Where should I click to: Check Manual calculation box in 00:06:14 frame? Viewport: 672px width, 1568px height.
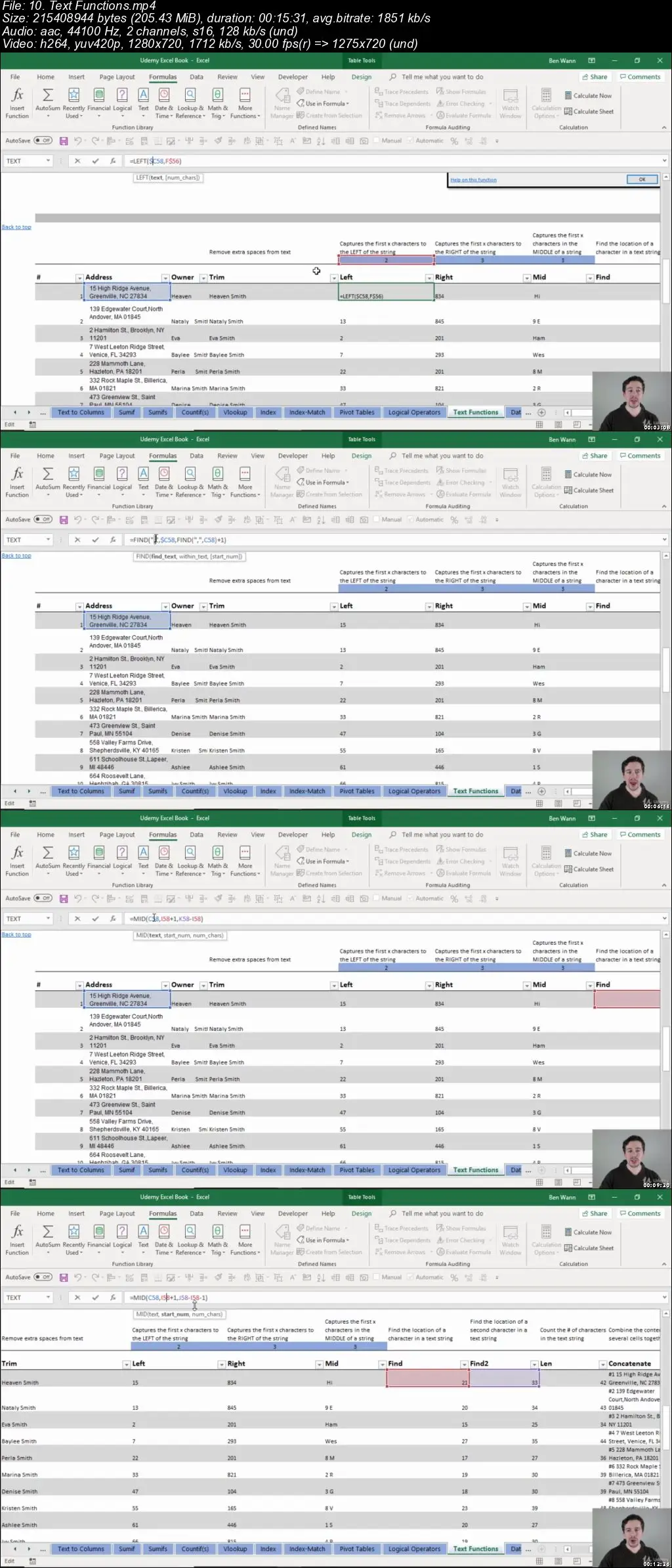[377, 519]
